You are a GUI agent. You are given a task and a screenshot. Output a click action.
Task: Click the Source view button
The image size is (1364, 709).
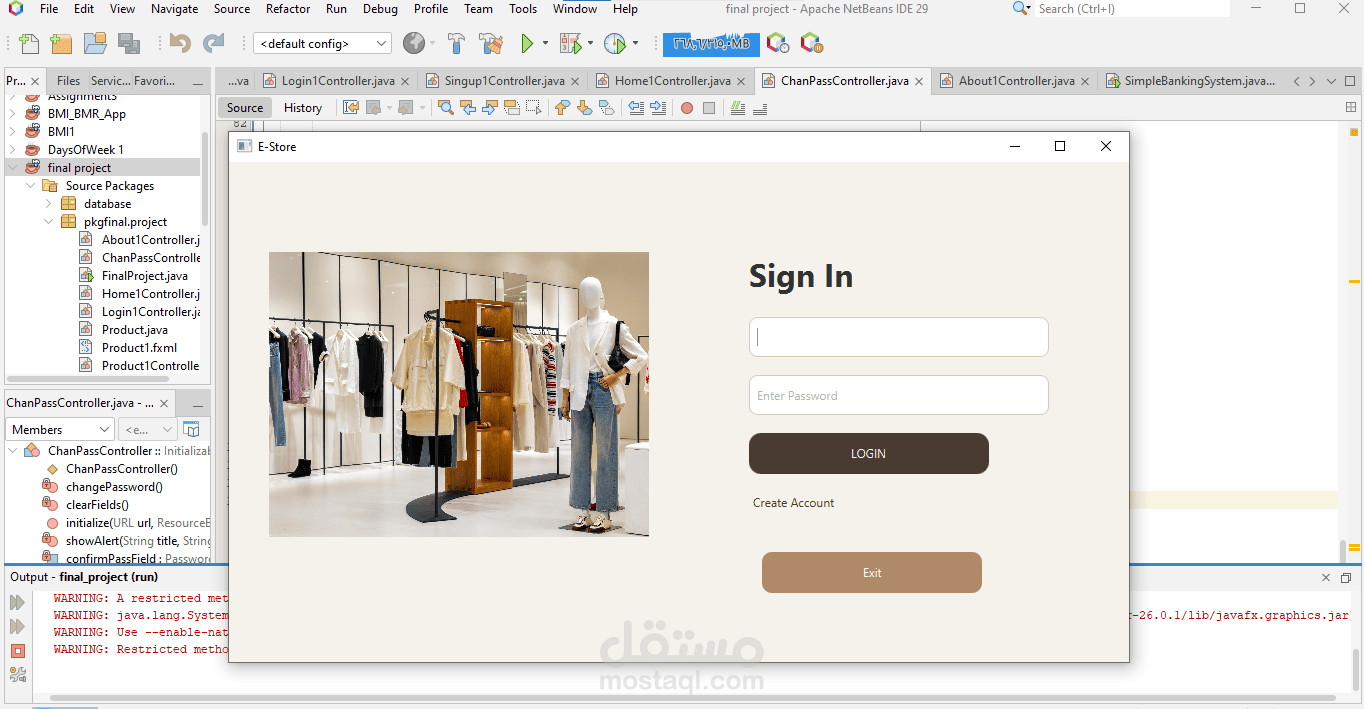245,108
